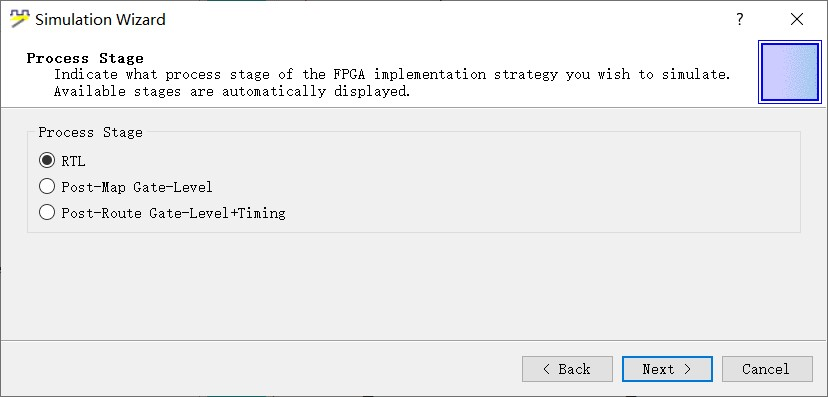Click the 'Indicate what process stage' description line
The width and height of the screenshot is (828, 397).
pyautogui.click(x=392, y=74)
